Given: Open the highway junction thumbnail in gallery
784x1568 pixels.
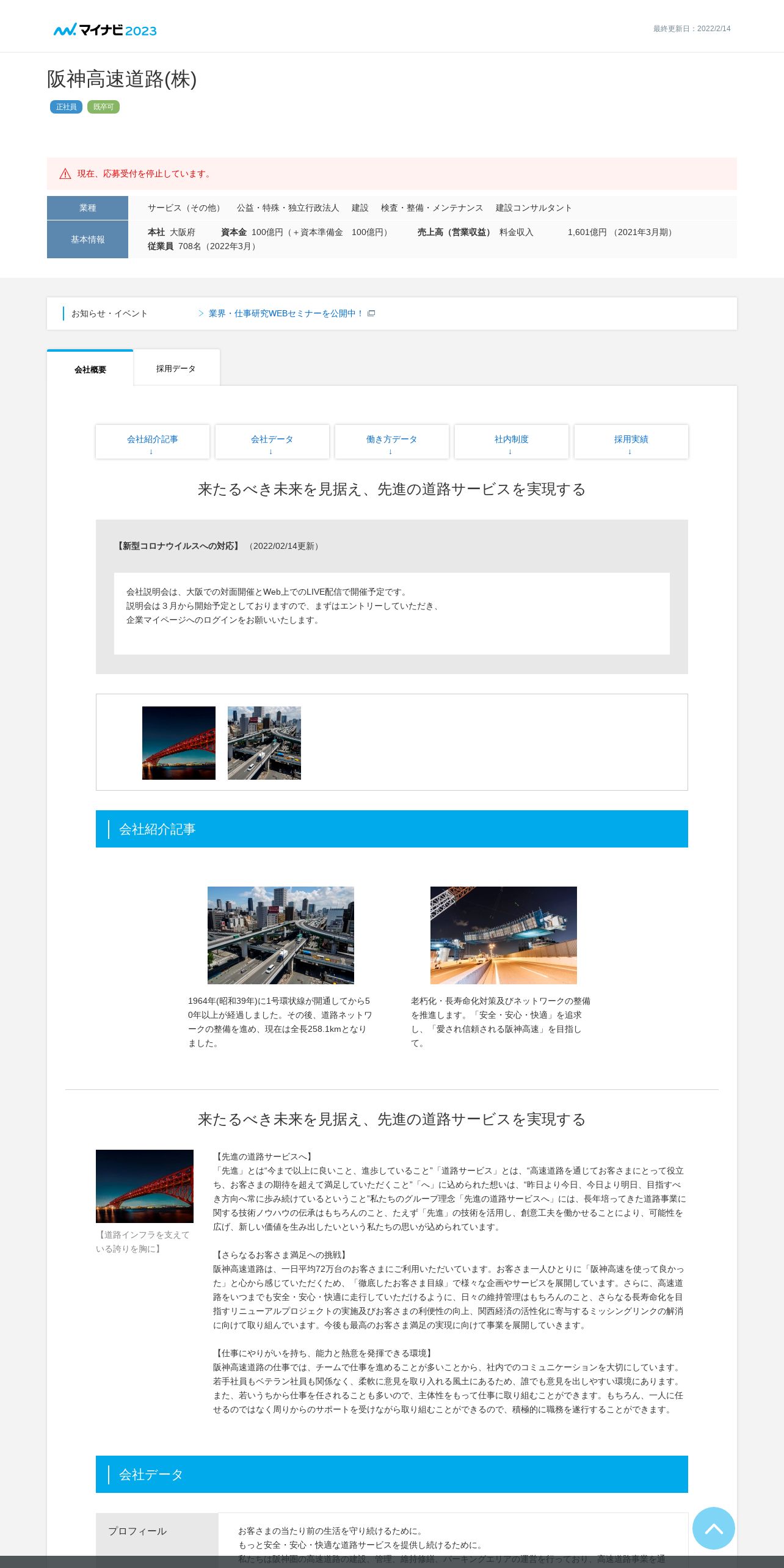Looking at the screenshot, I should tap(264, 743).
